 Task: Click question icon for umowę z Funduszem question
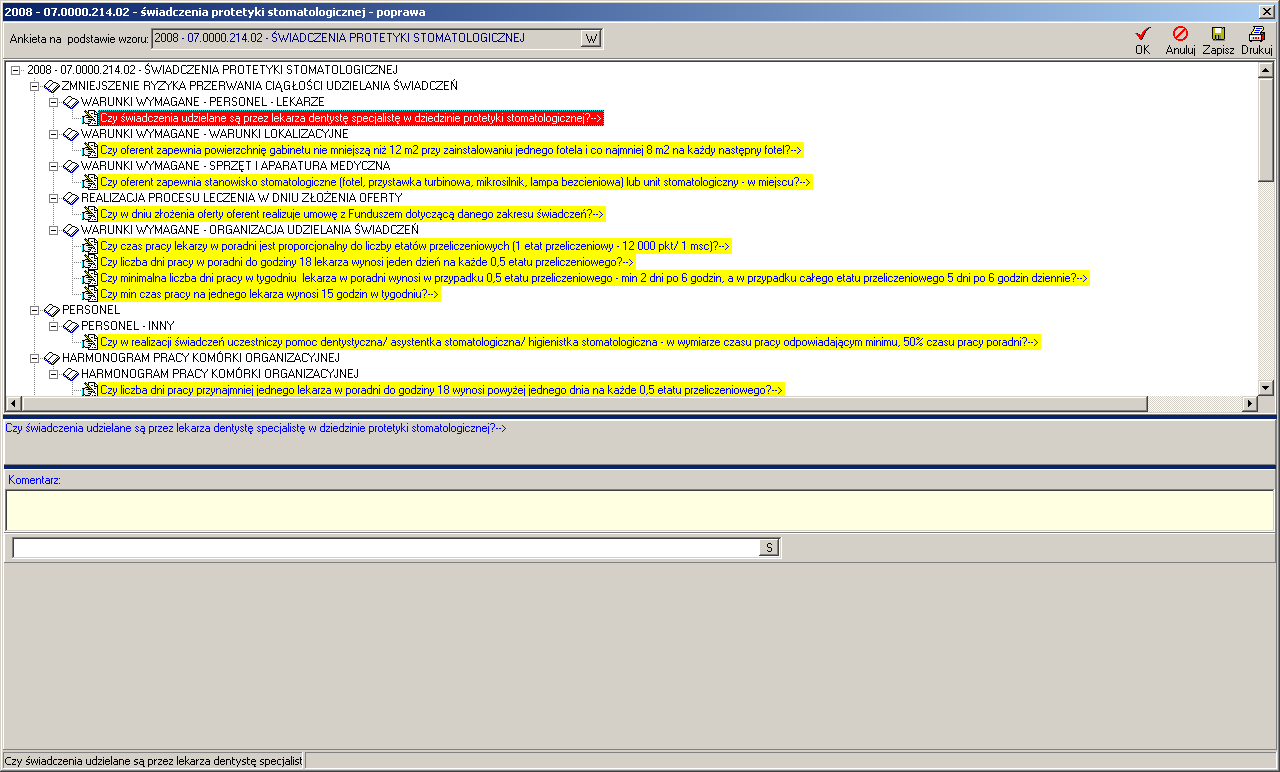click(90, 214)
